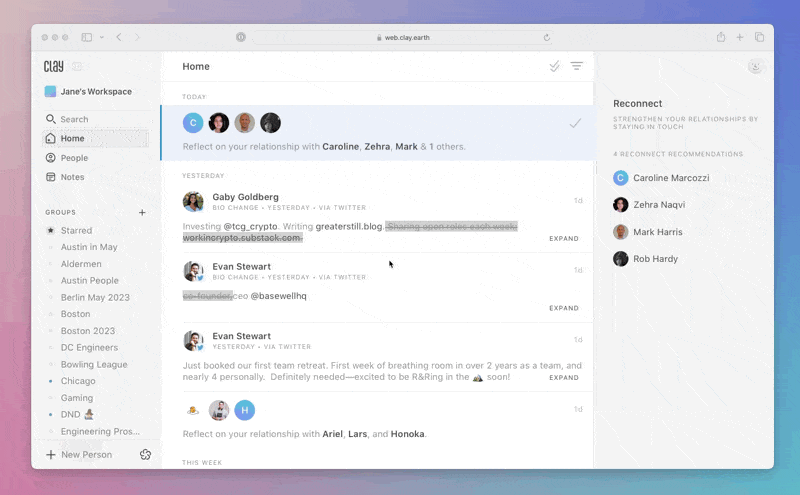The width and height of the screenshot is (800, 495).
Task: Click the mark all as read double-check icon
Action: click(554, 67)
